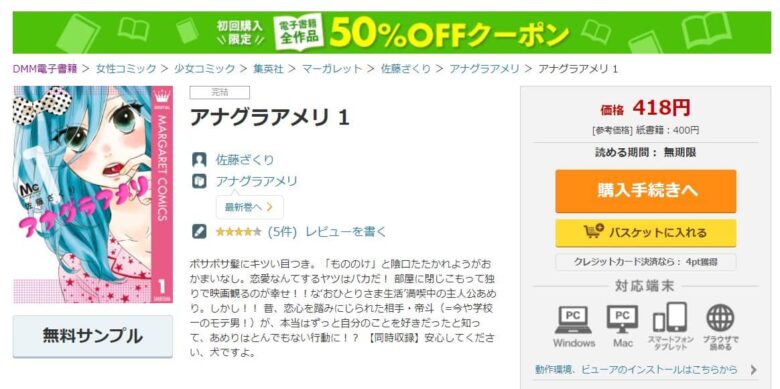Click 無料サンプル free sample button
The width and height of the screenshot is (780, 389).
93,337
